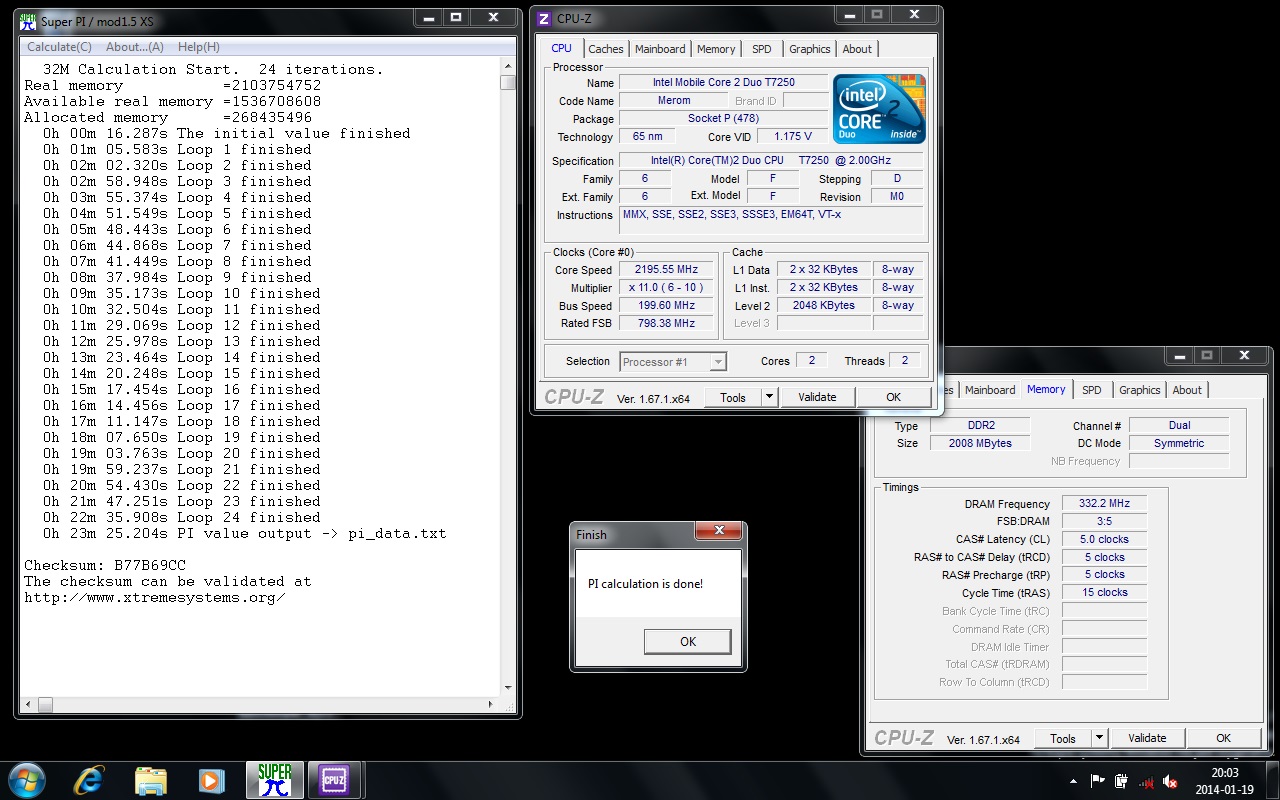Click the power plug tray icon
Image resolution: width=1280 pixels, height=800 pixels.
click(x=1122, y=781)
